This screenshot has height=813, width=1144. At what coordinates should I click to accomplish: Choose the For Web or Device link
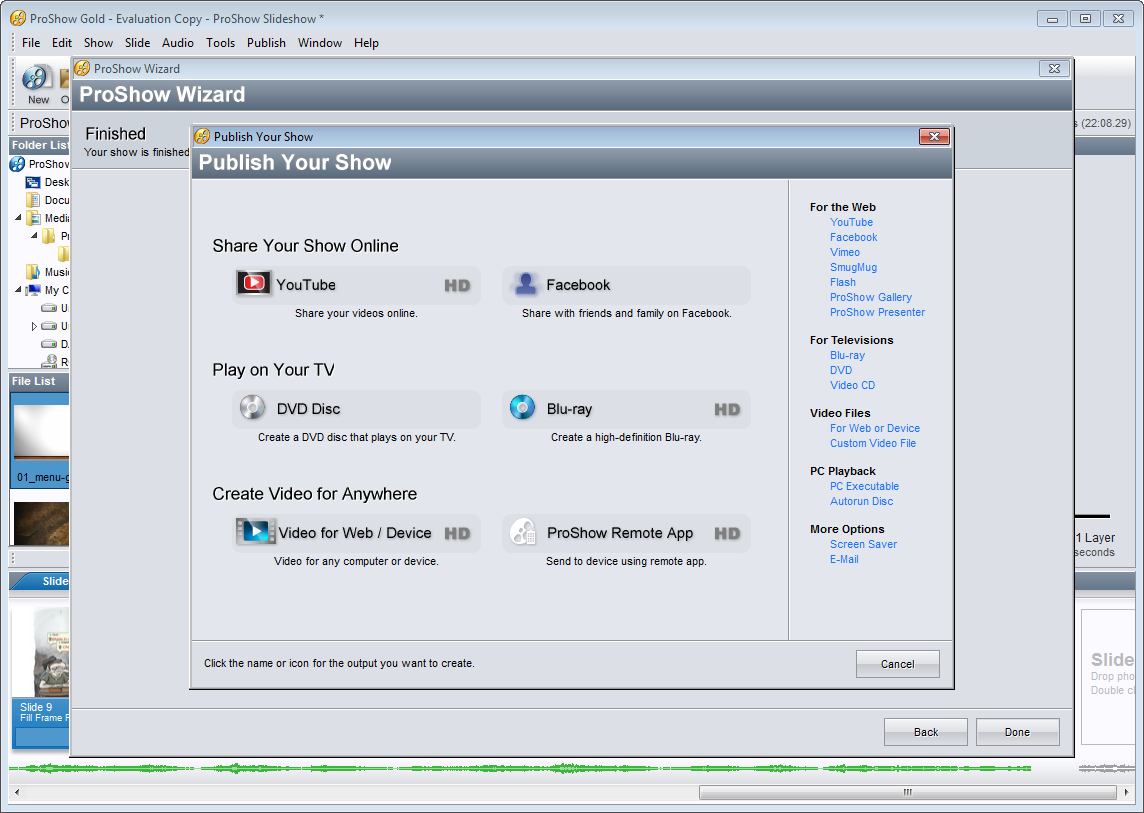click(875, 428)
